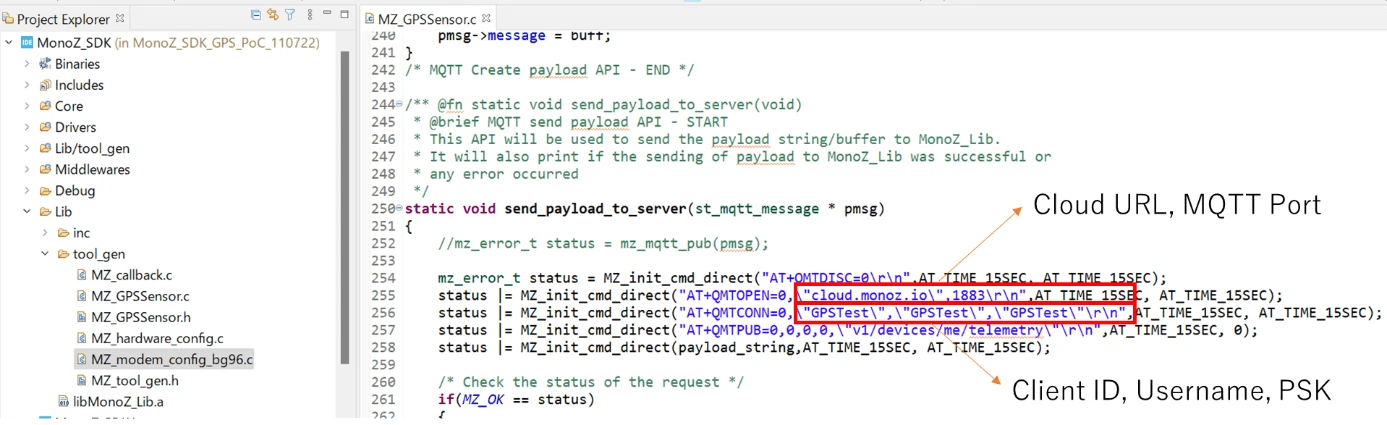Click the MZ_GPSSensor.c tab file icon
Viewport: 1387px width, 425px height.
coord(372,18)
